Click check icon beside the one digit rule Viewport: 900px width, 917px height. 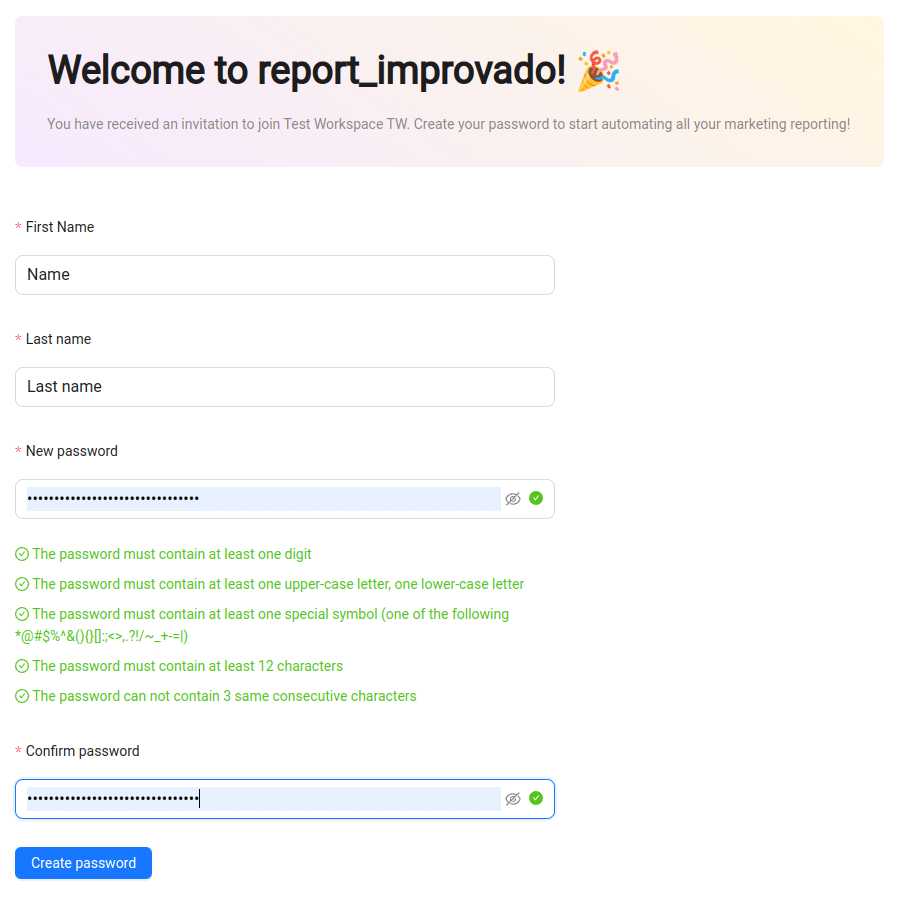(x=22, y=554)
